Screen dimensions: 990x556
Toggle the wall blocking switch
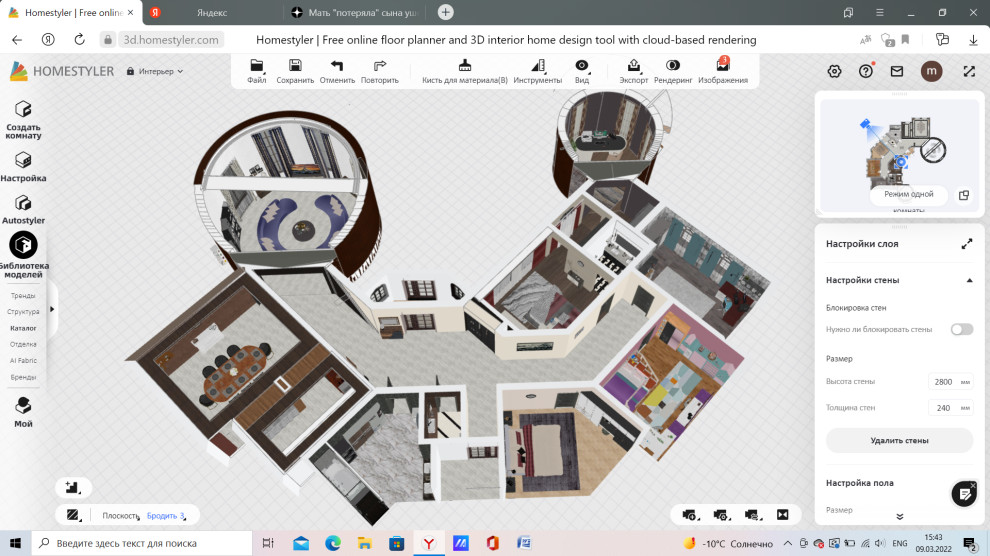click(x=961, y=329)
